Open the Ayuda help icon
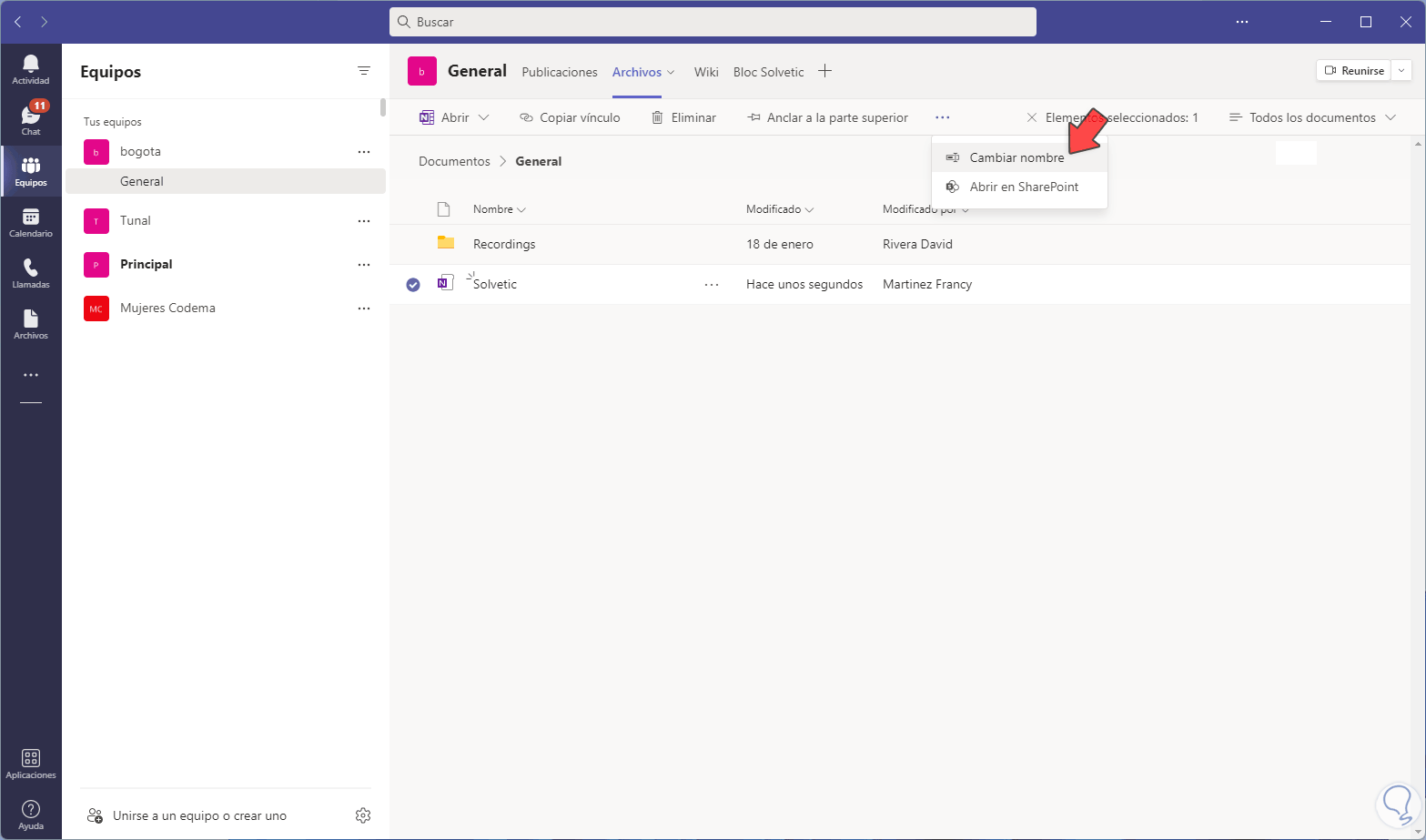The height and width of the screenshot is (840, 1426). pos(31,815)
